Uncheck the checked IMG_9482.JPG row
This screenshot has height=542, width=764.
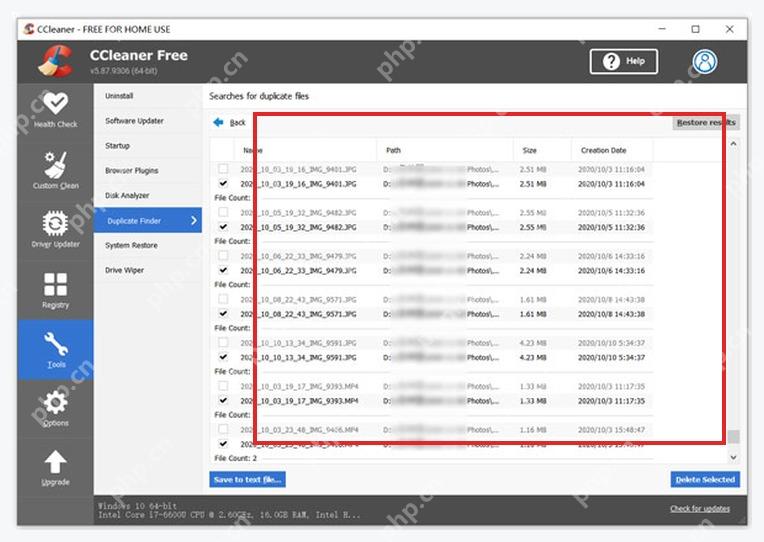click(x=223, y=227)
